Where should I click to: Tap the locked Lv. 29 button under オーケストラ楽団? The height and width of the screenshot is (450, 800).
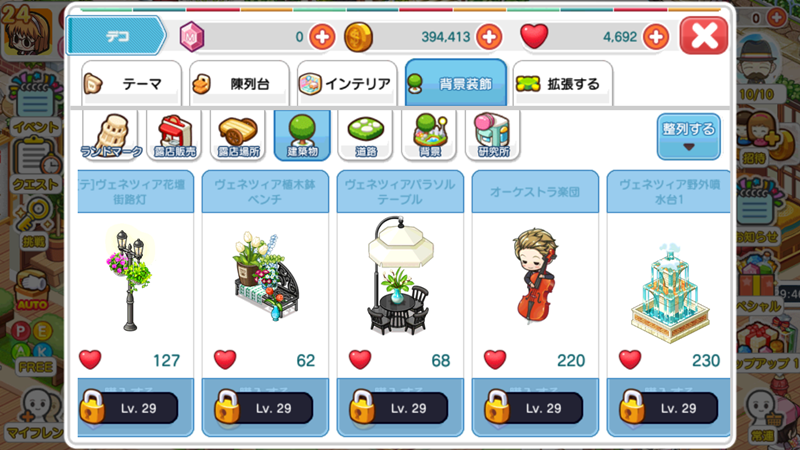pos(535,408)
